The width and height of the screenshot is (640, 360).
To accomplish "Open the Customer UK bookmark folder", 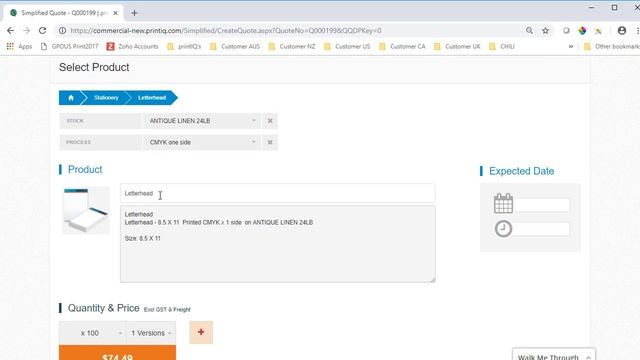I will (457, 47).
